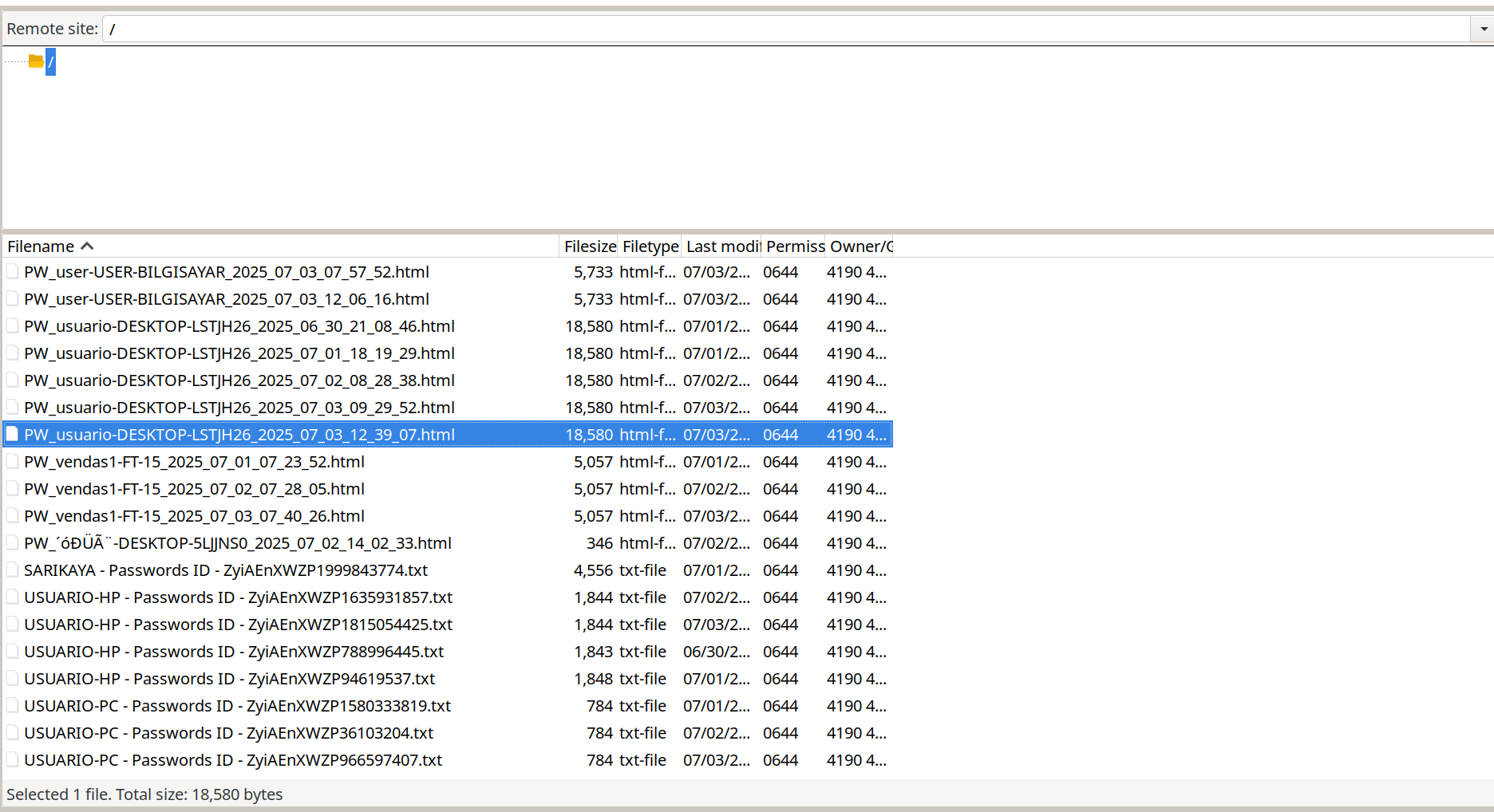Select SARIKAYA - Passwords ID - ZyiAEnXWZP1999843774.txt
The height and width of the screenshot is (812, 1494).
click(226, 570)
